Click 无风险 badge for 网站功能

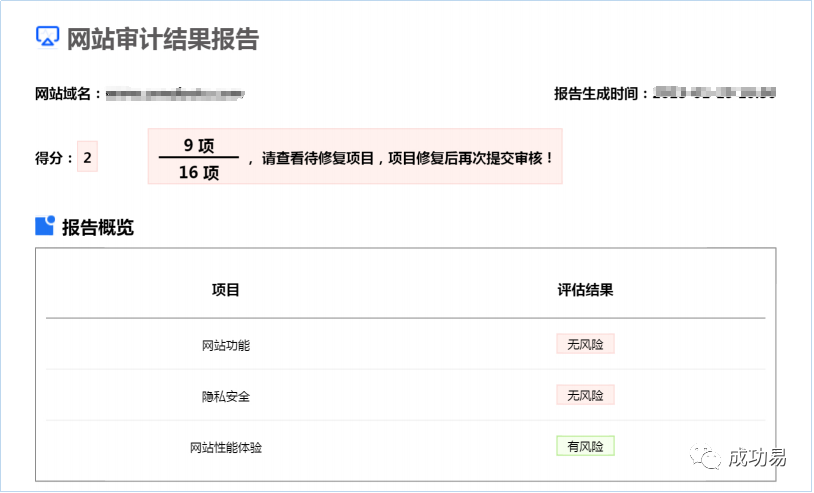pyautogui.click(x=585, y=344)
